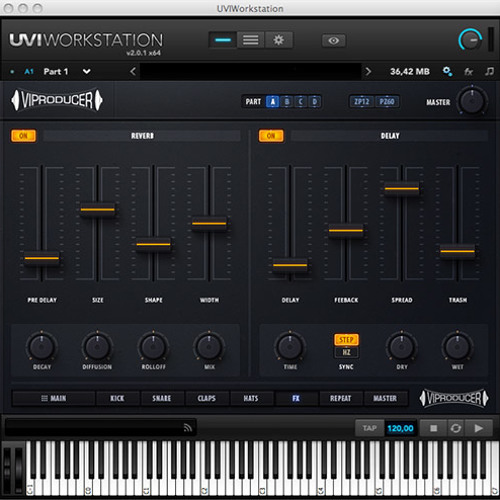Open the settings gear in the header

tap(279, 40)
